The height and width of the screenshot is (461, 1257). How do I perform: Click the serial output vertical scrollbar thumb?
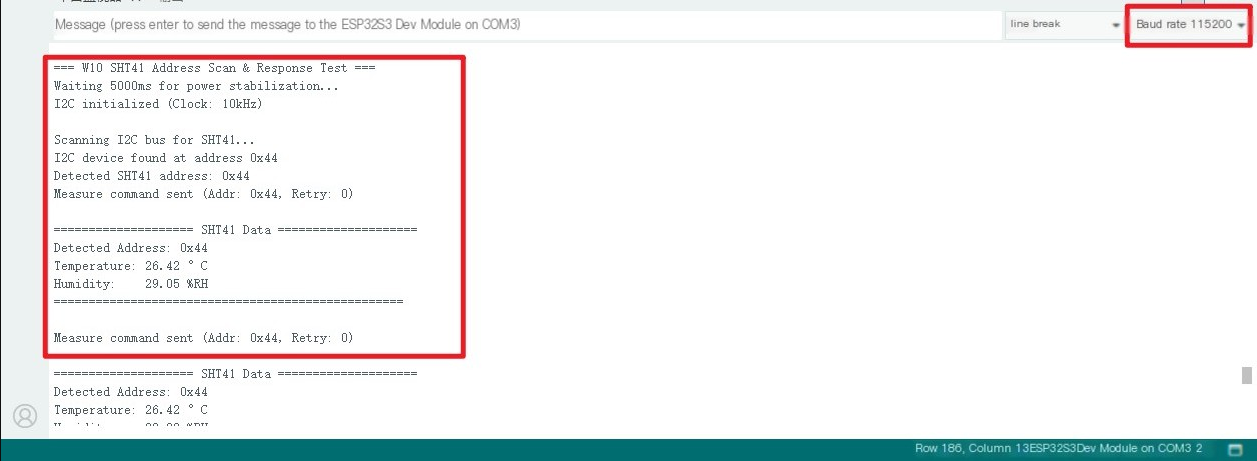tap(1246, 375)
